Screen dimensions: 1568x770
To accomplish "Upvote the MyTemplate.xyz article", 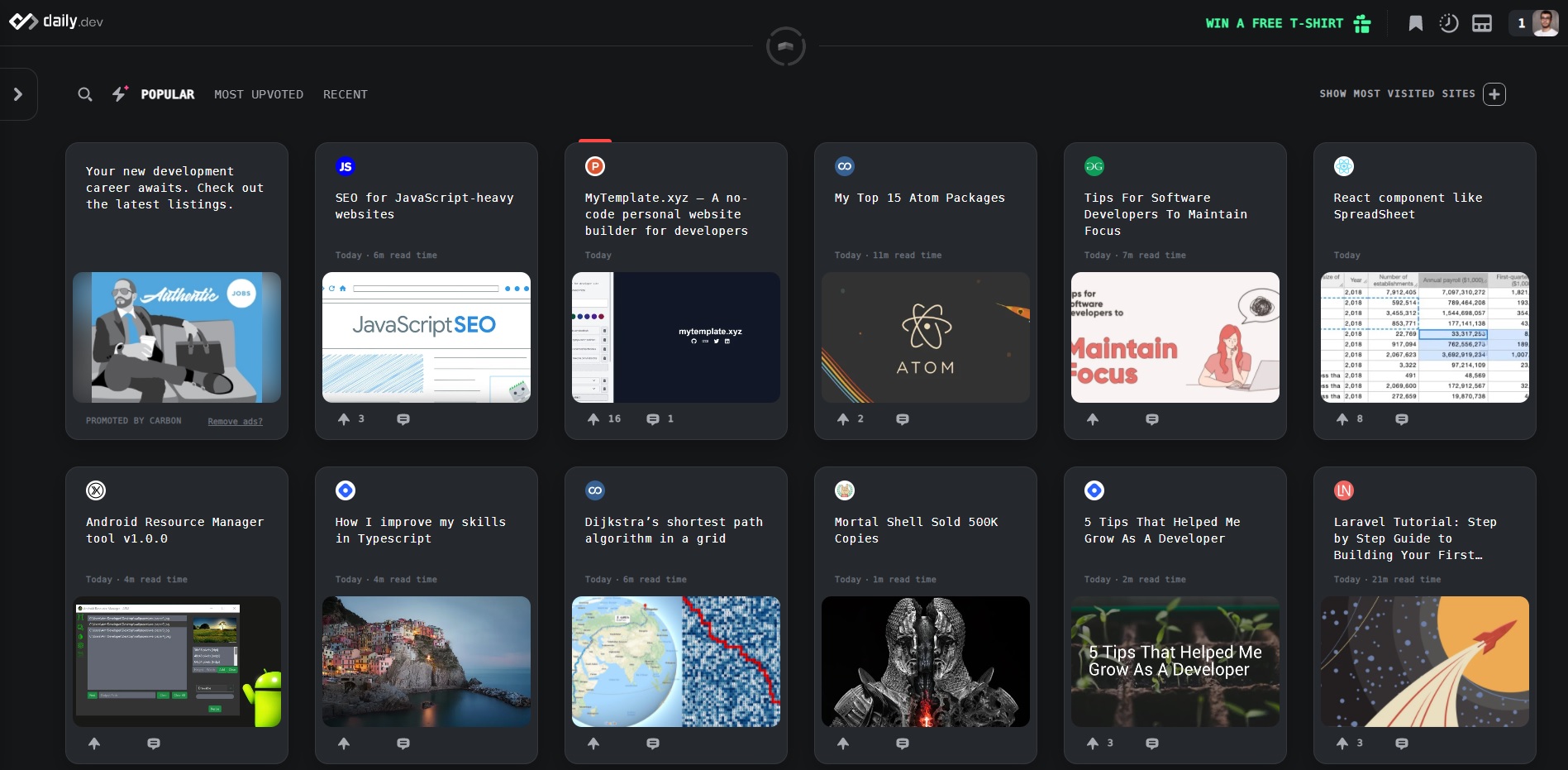I will [593, 419].
